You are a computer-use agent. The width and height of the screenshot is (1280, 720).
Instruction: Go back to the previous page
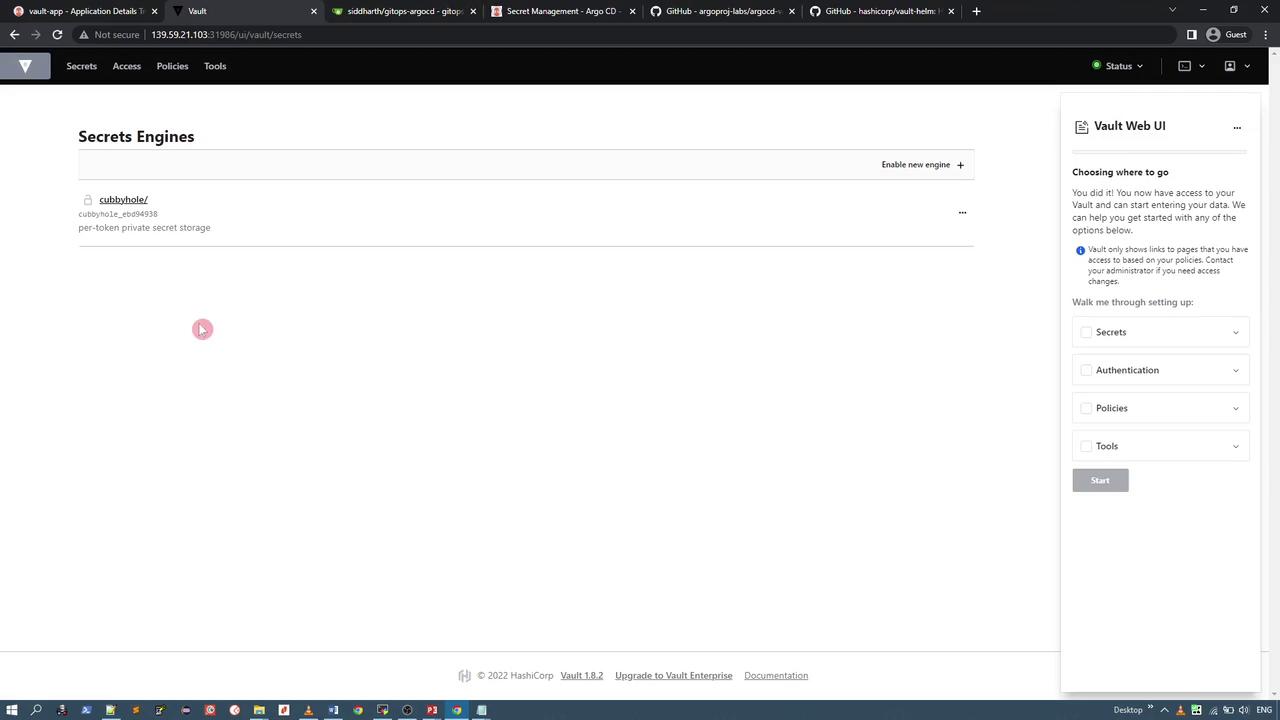(x=14, y=34)
